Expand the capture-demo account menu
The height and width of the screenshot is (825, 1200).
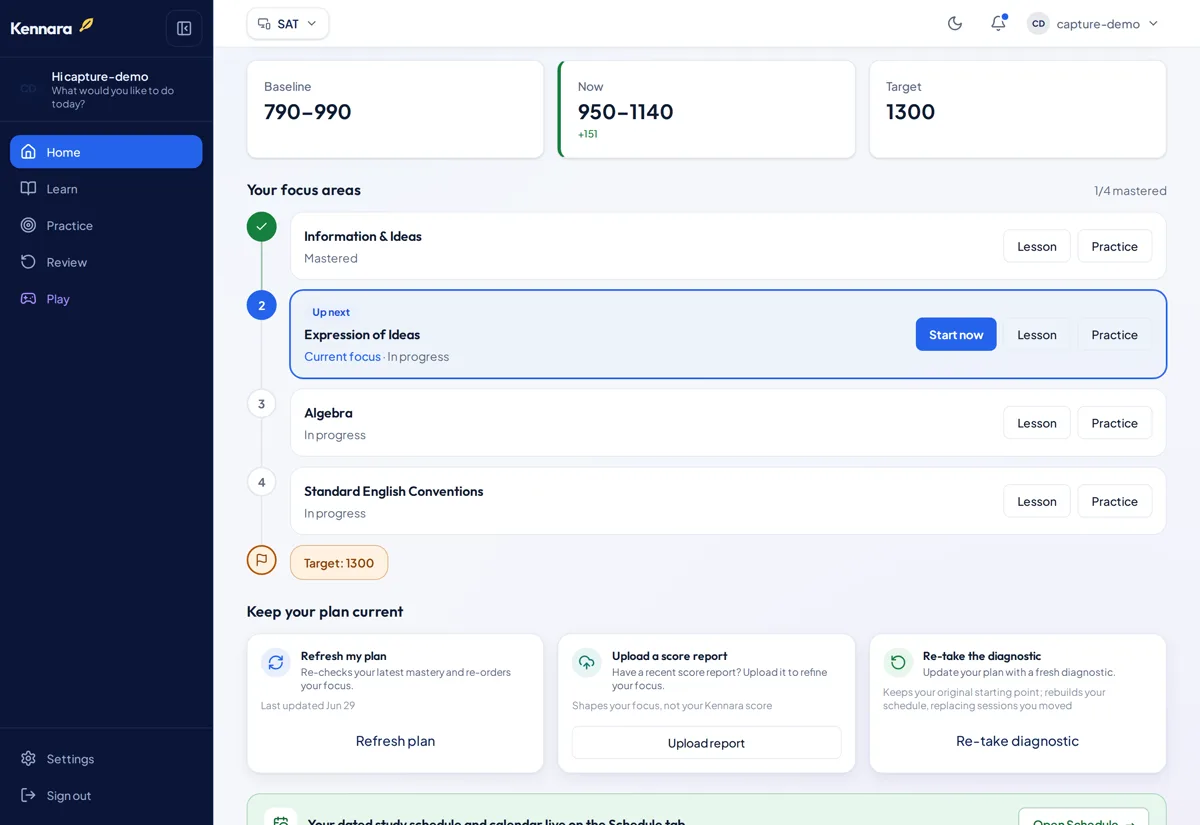point(1093,23)
